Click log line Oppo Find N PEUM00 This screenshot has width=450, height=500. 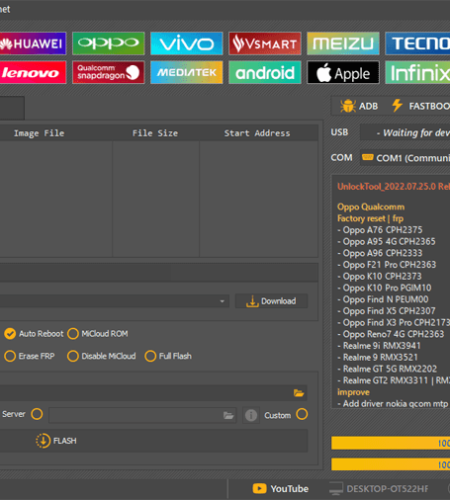383,299
